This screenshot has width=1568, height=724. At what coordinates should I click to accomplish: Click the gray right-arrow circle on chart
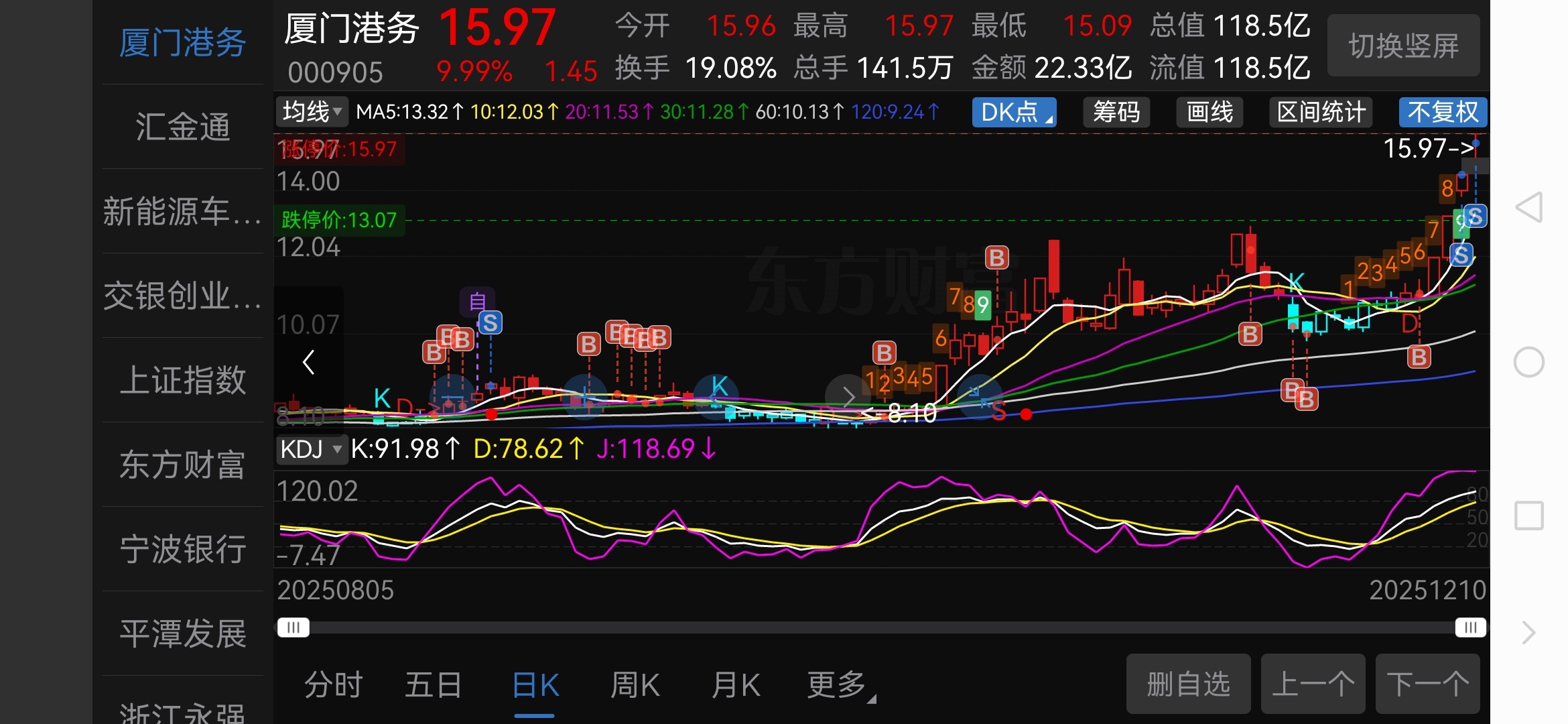848,397
